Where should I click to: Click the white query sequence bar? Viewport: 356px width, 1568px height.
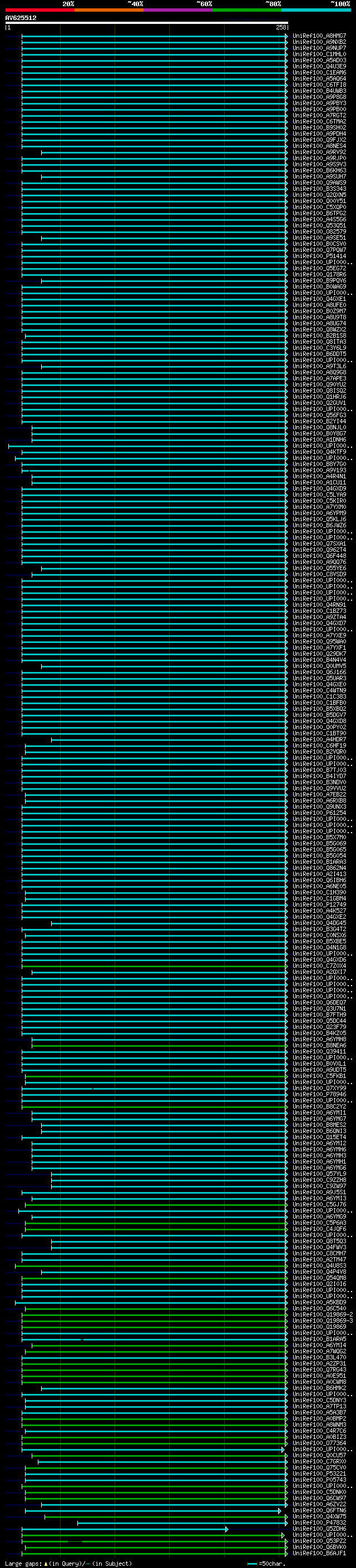click(x=147, y=22)
